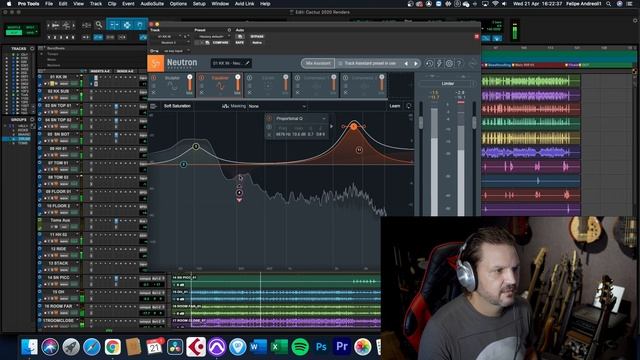The width and height of the screenshot is (640, 360).
Task: Open the Setup menu
Action: [199, 4]
